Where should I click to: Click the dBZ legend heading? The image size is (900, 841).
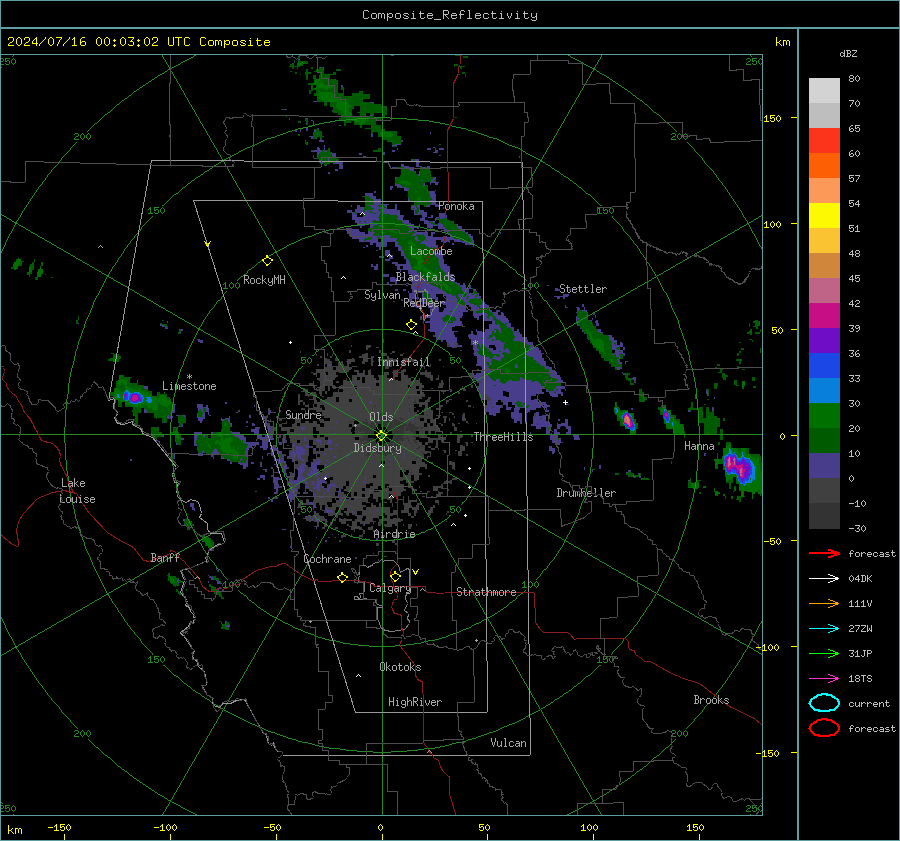pos(848,53)
